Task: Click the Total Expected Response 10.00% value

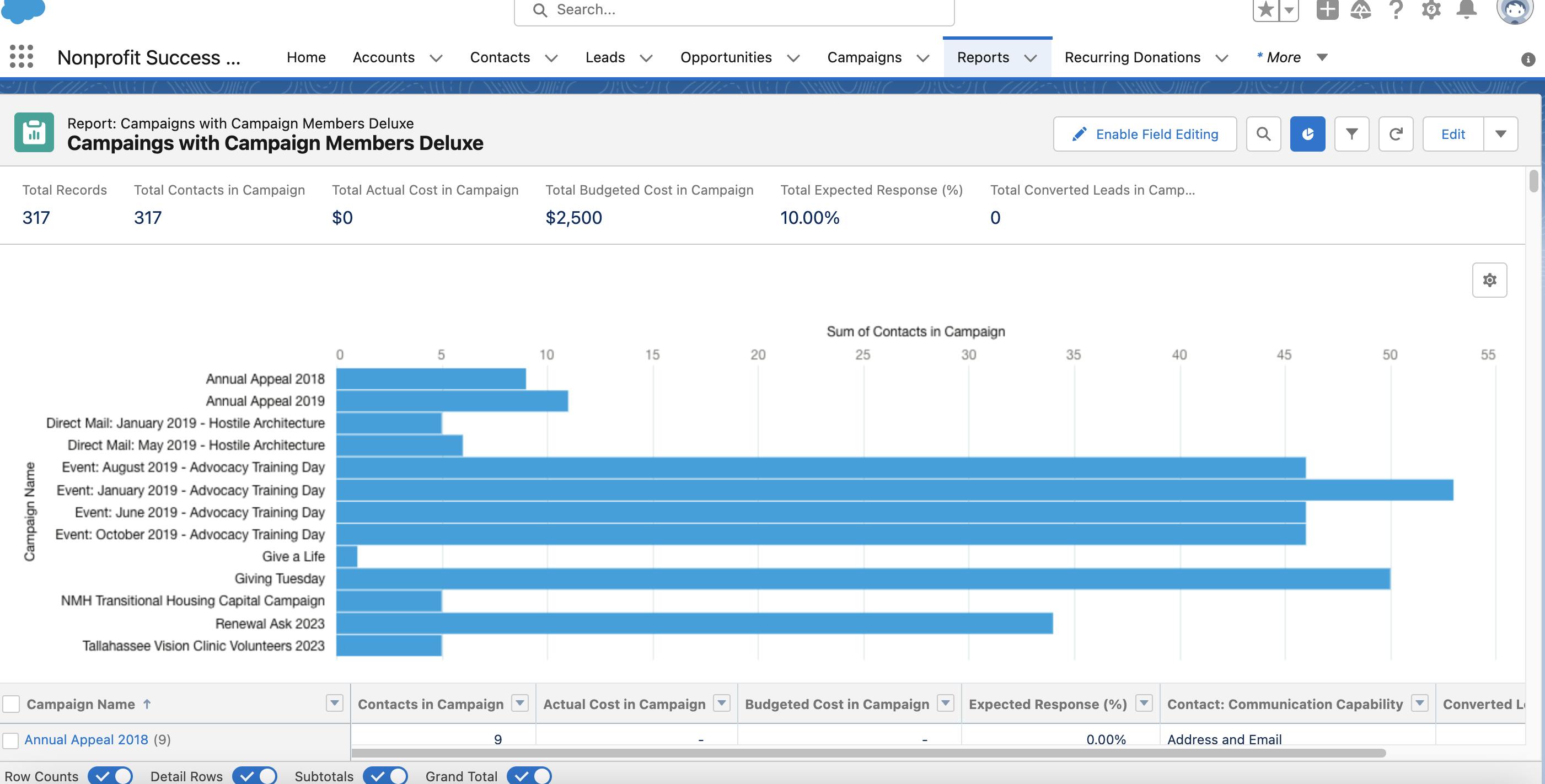Action: (x=809, y=217)
